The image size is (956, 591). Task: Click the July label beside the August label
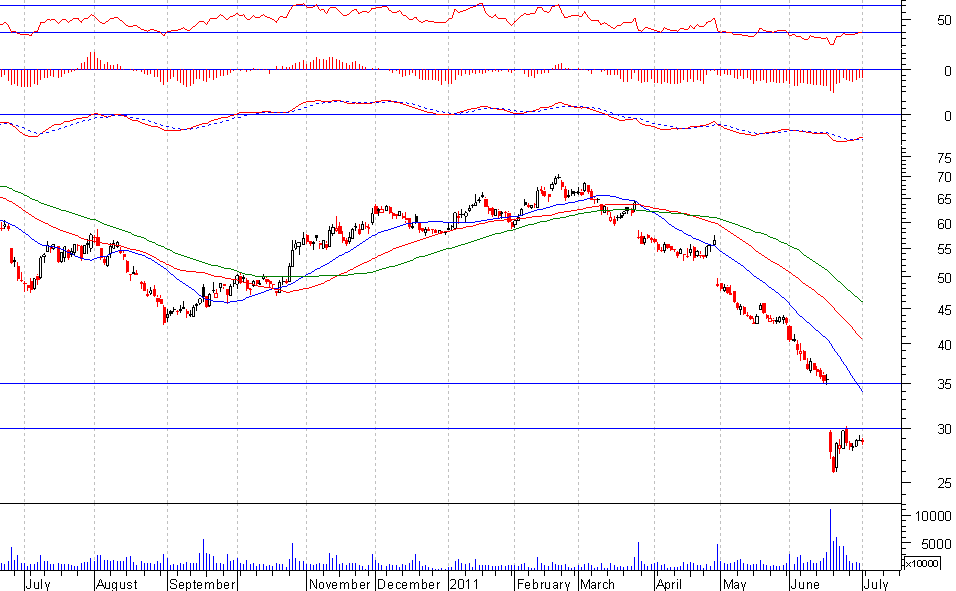[38, 584]
